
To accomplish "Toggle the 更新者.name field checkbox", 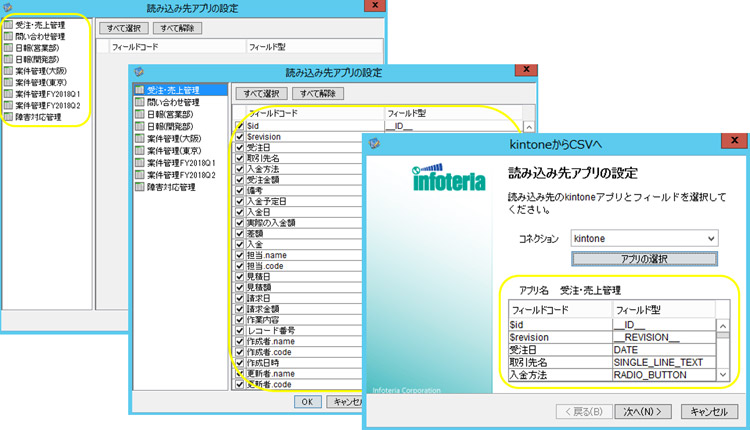I will point(240,373).
